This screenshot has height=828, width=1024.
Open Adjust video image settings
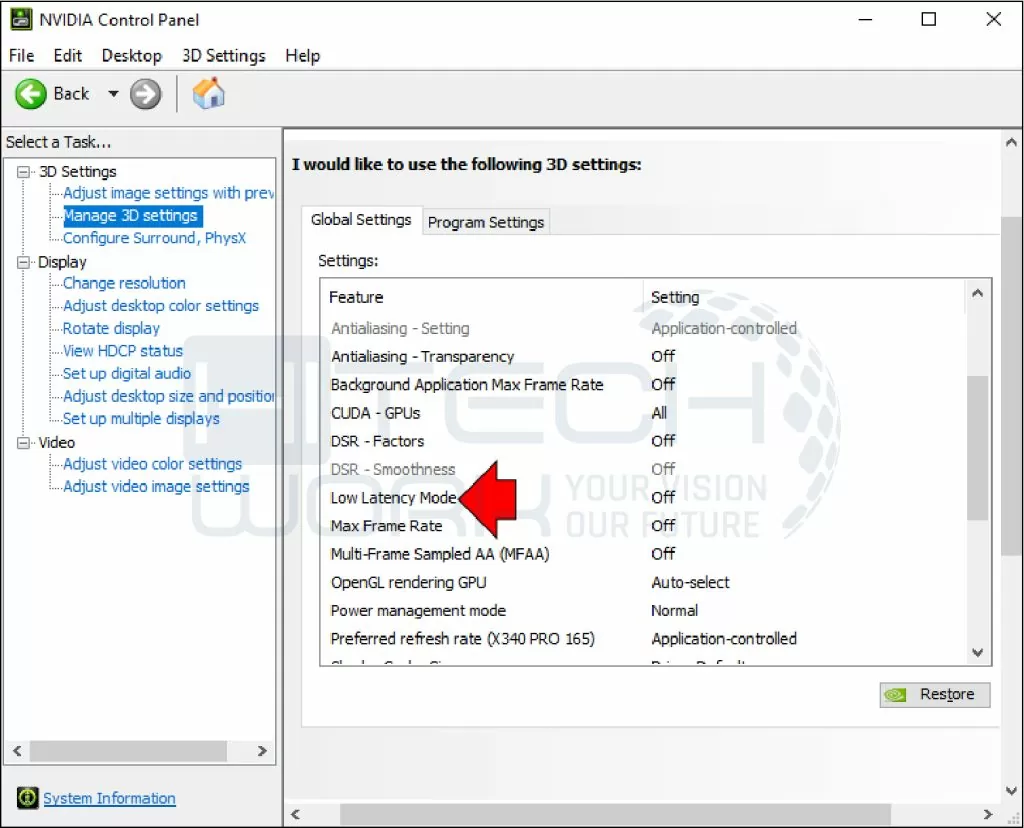156,486
